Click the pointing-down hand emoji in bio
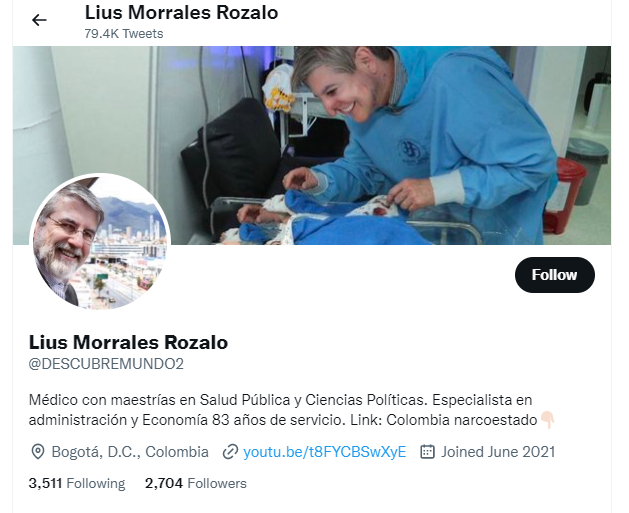 (548, 420)
